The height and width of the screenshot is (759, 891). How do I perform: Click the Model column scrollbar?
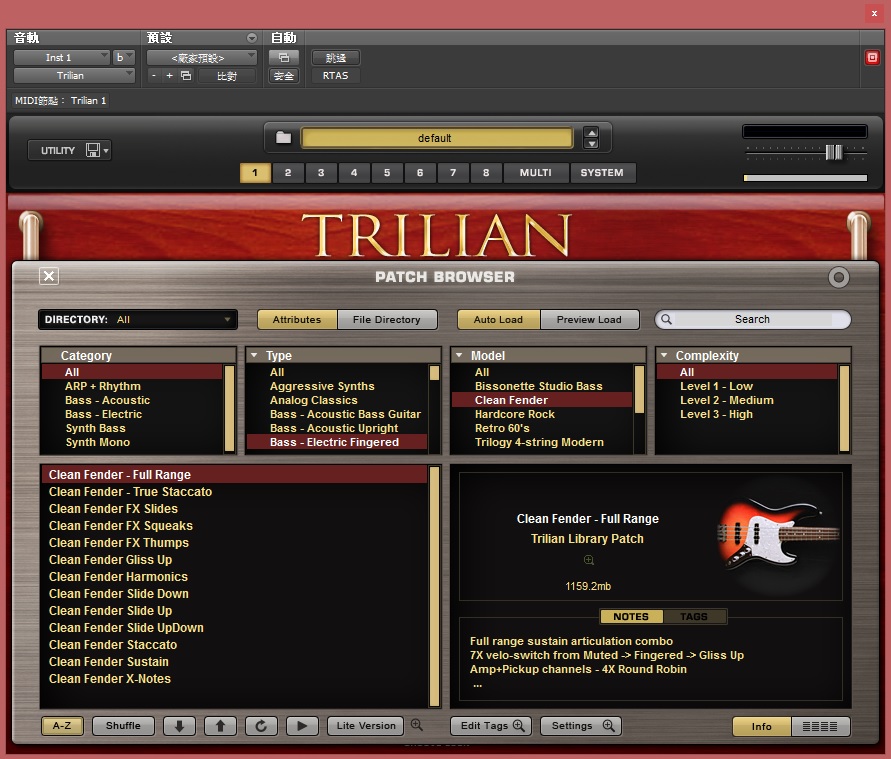(639, 389)
